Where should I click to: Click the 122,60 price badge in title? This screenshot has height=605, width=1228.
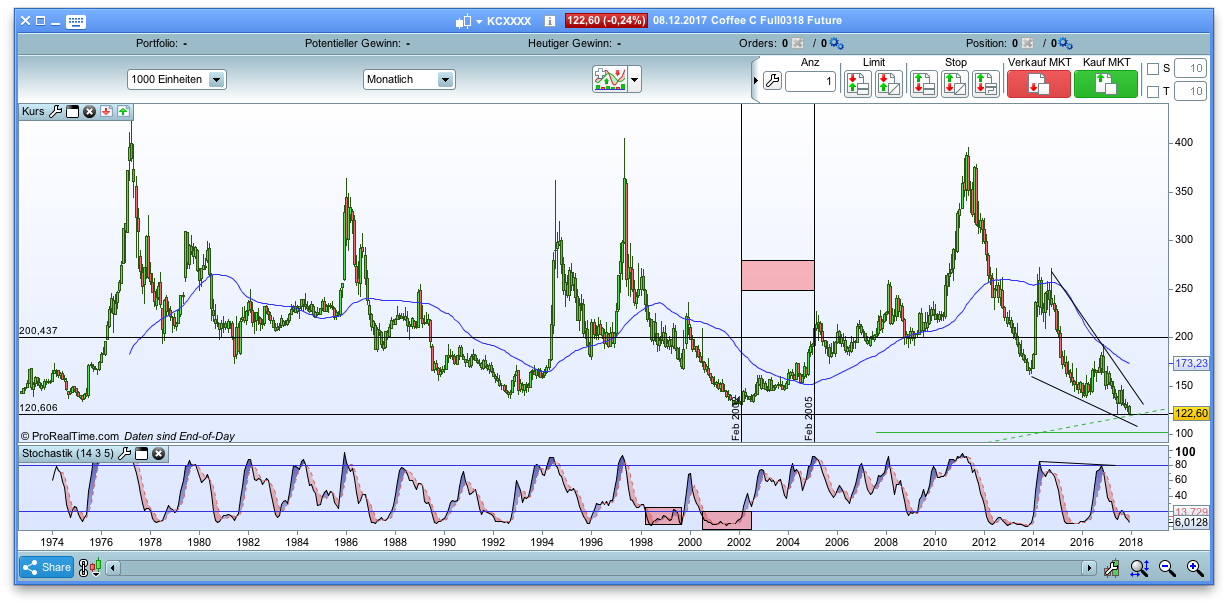click(606, 21)
